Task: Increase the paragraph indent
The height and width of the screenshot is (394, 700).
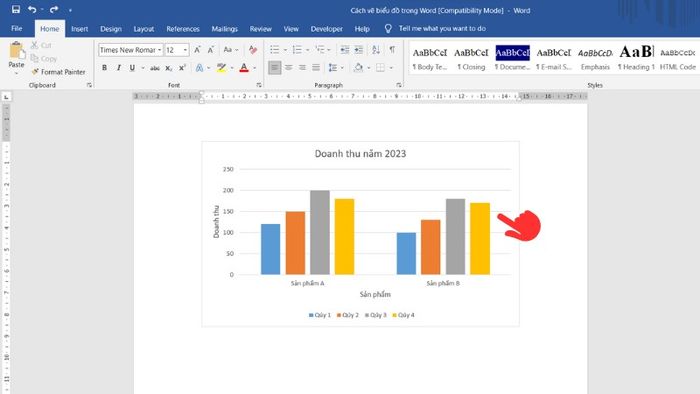Action: (x=358, y=50)
